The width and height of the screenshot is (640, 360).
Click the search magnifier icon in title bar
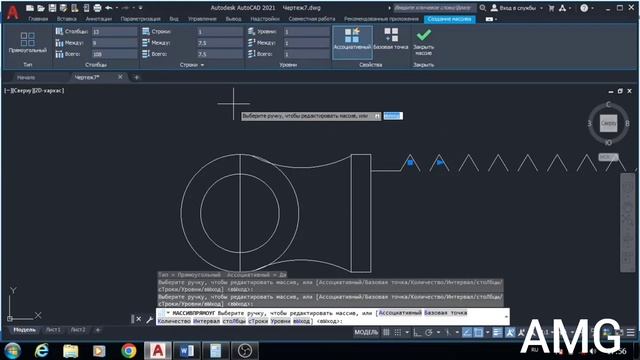[482, 8]
